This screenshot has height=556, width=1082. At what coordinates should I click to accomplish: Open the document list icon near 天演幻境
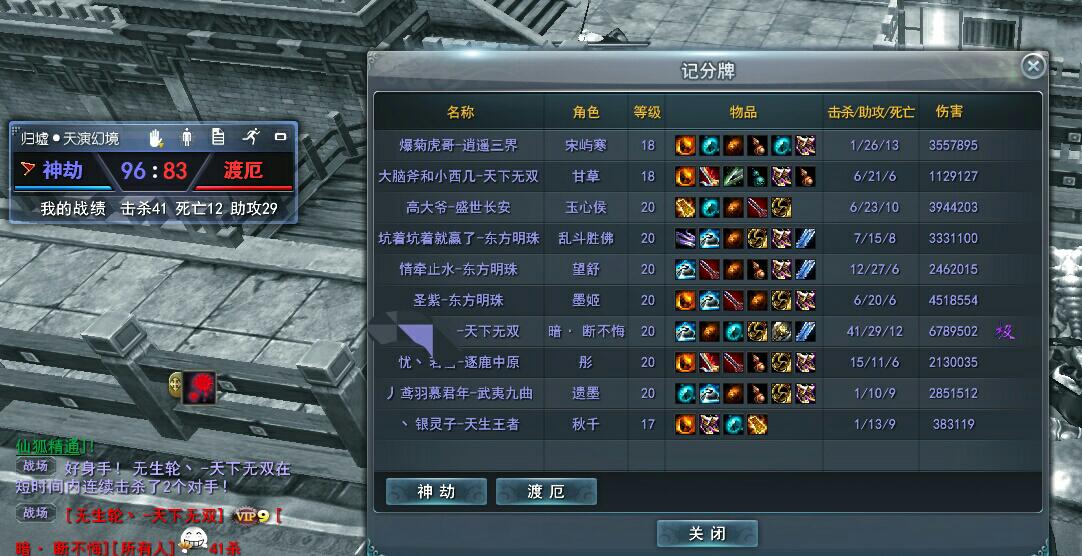click(x=218, y=137)
